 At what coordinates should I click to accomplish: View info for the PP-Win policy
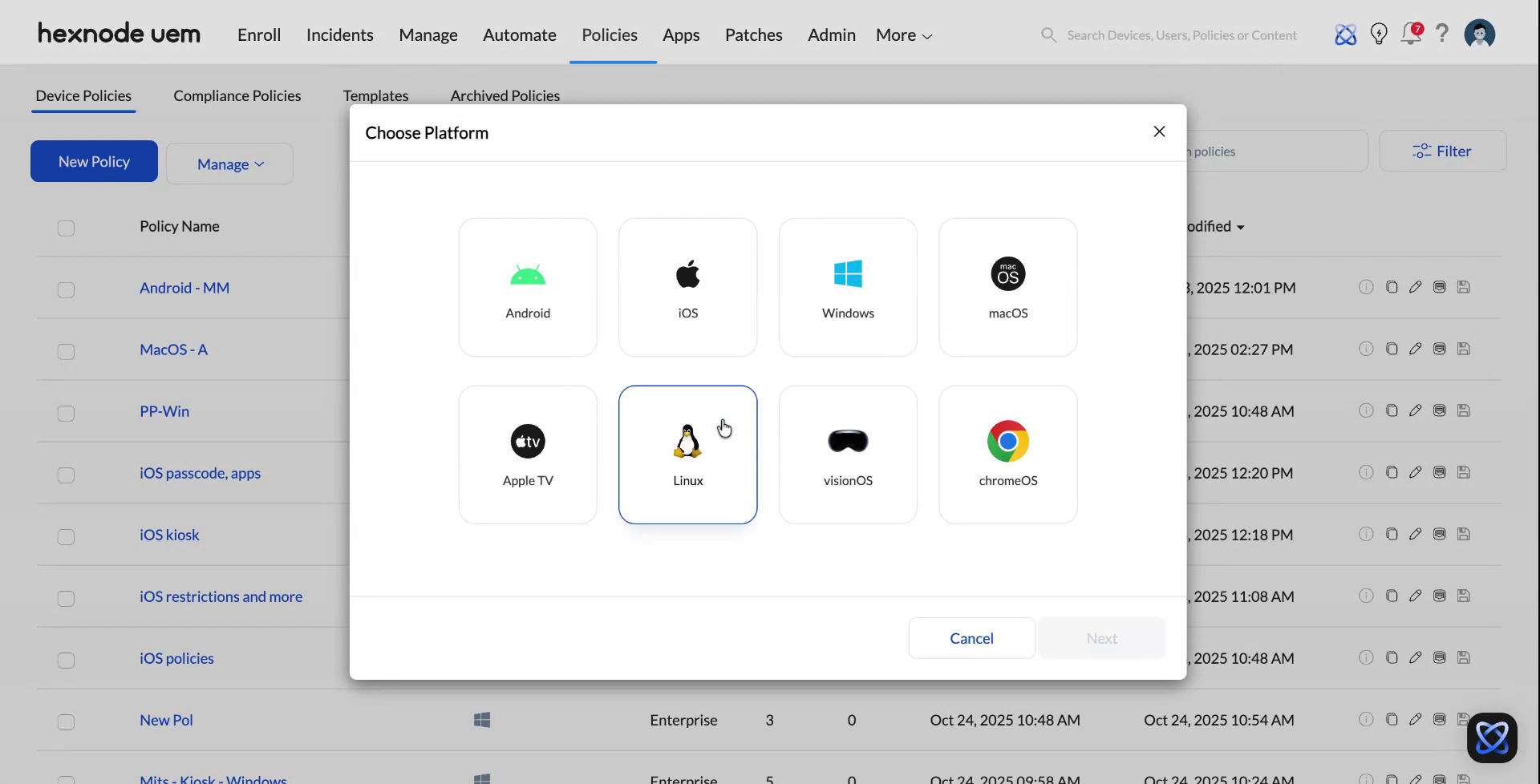pyautogui.click(x=1367, y=410)
